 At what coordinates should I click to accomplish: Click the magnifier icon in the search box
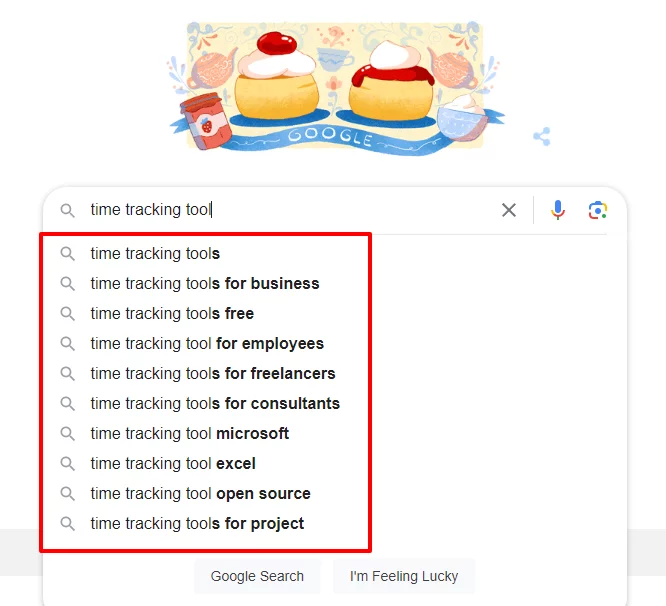click(68, 210)
